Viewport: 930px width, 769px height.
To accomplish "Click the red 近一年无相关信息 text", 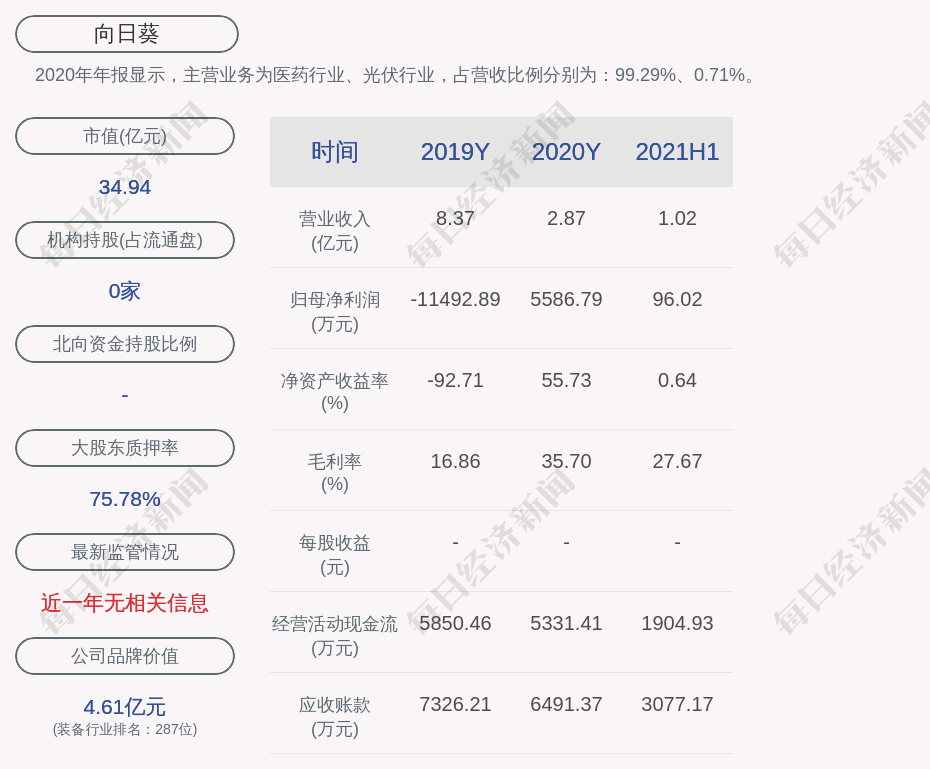I will 125,603.
